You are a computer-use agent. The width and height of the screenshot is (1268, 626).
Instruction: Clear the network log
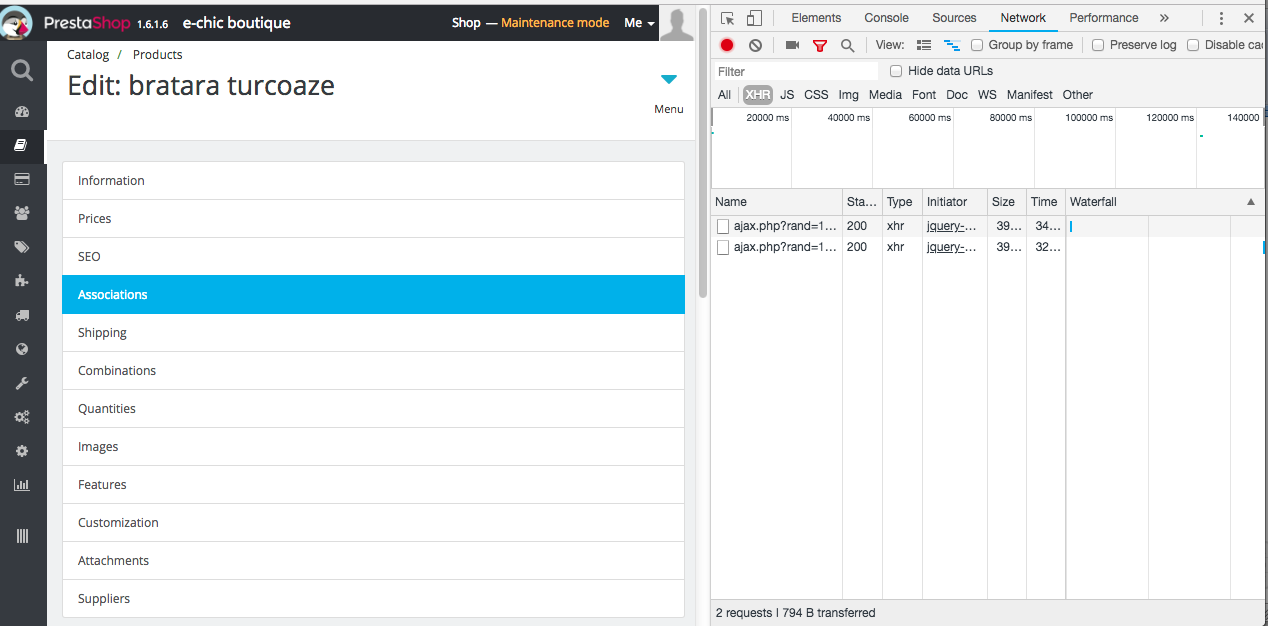tap(755, 45)
